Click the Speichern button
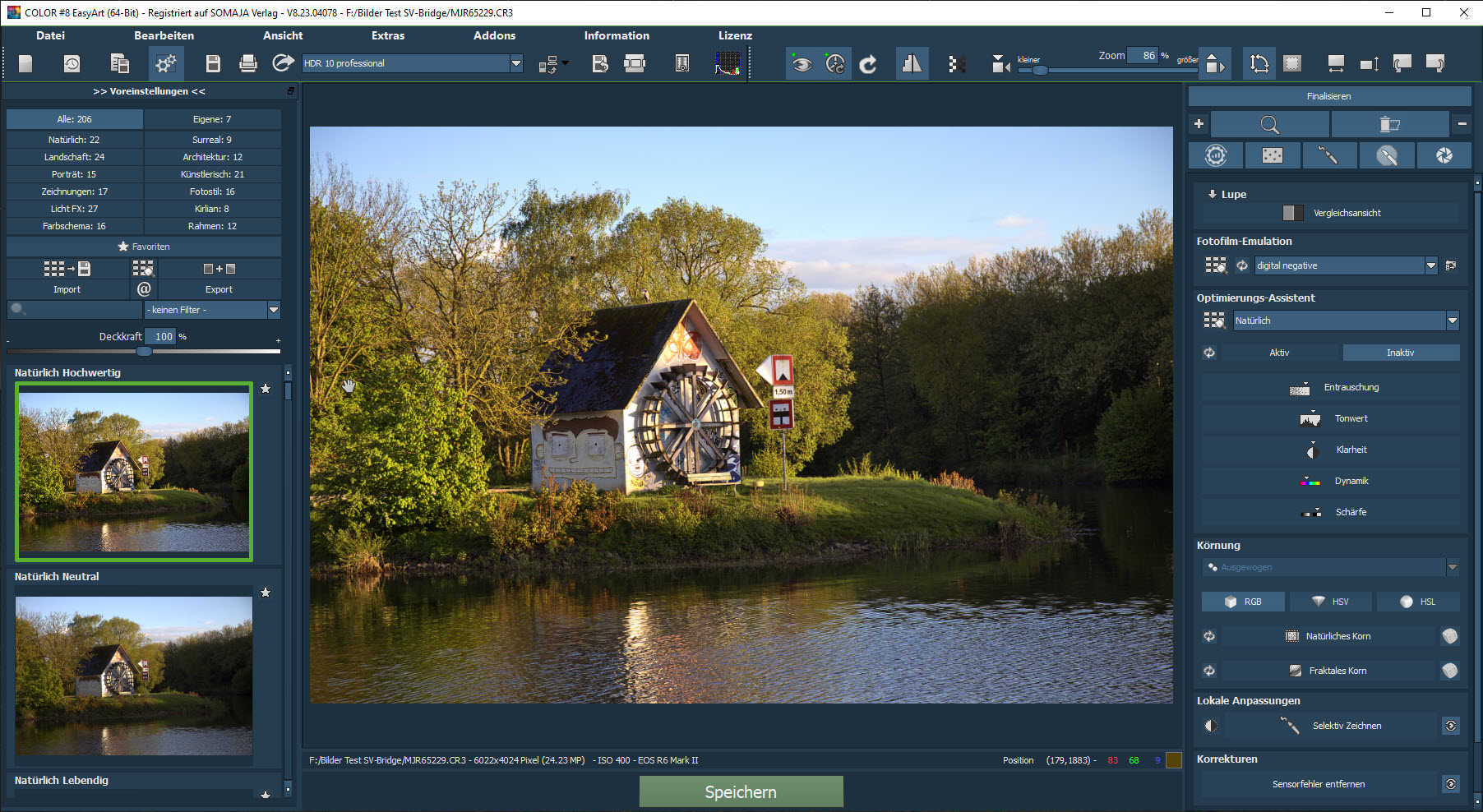1483x812 pixels. pyautogui.click(x=741, y=791)
